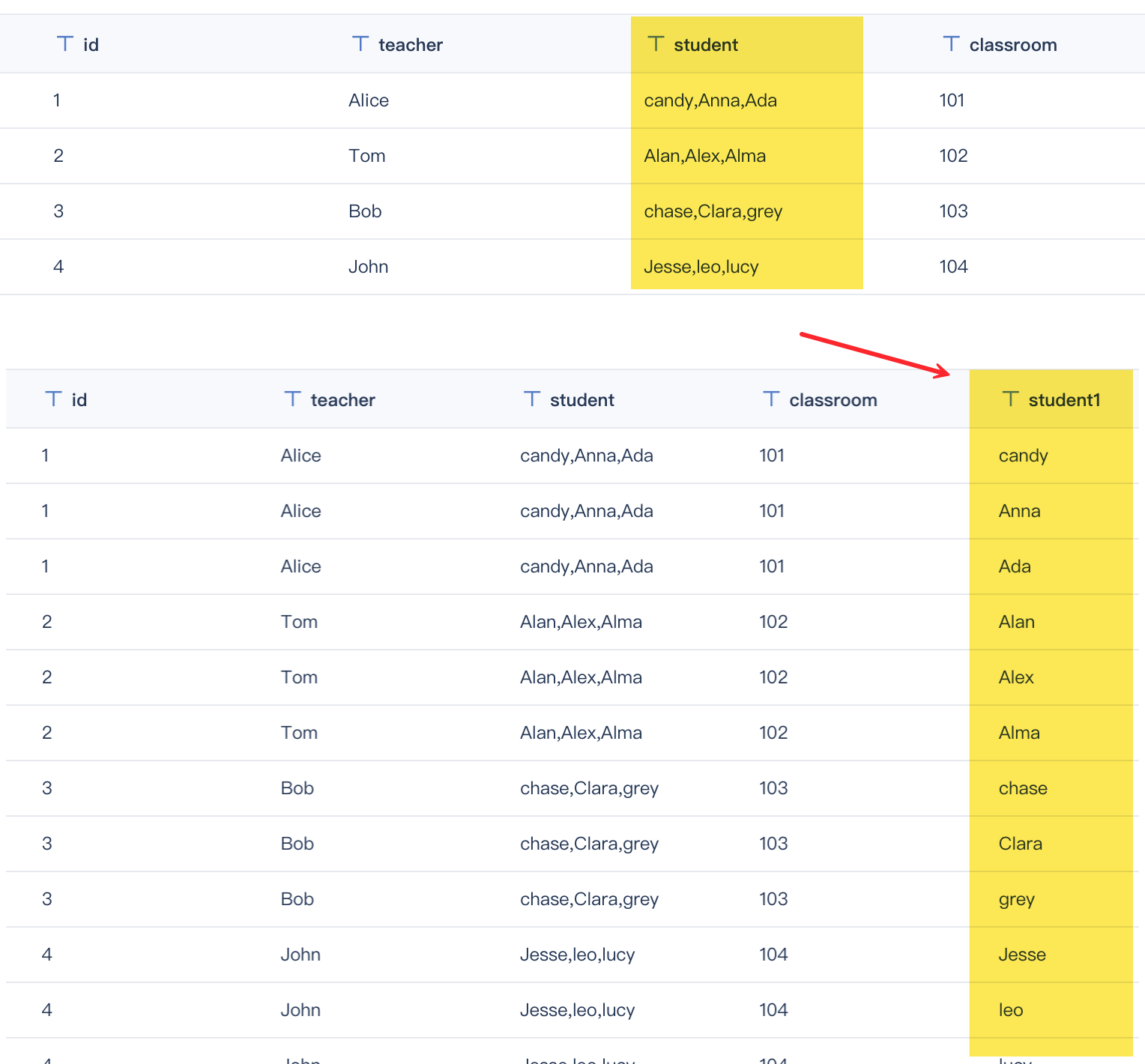Select the student1 column header label

click(1064, 400)
